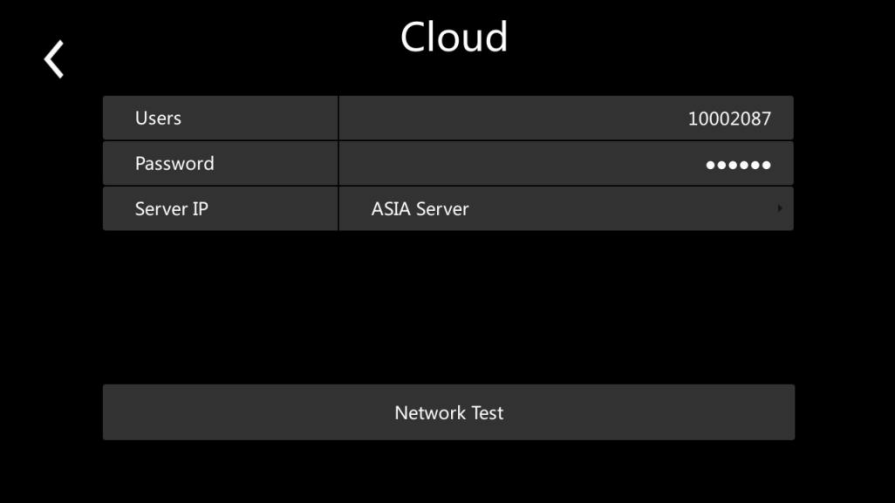Screen dimensions: 896x504
Task: Click the Users label cell
Action: [x=220, y=118]
